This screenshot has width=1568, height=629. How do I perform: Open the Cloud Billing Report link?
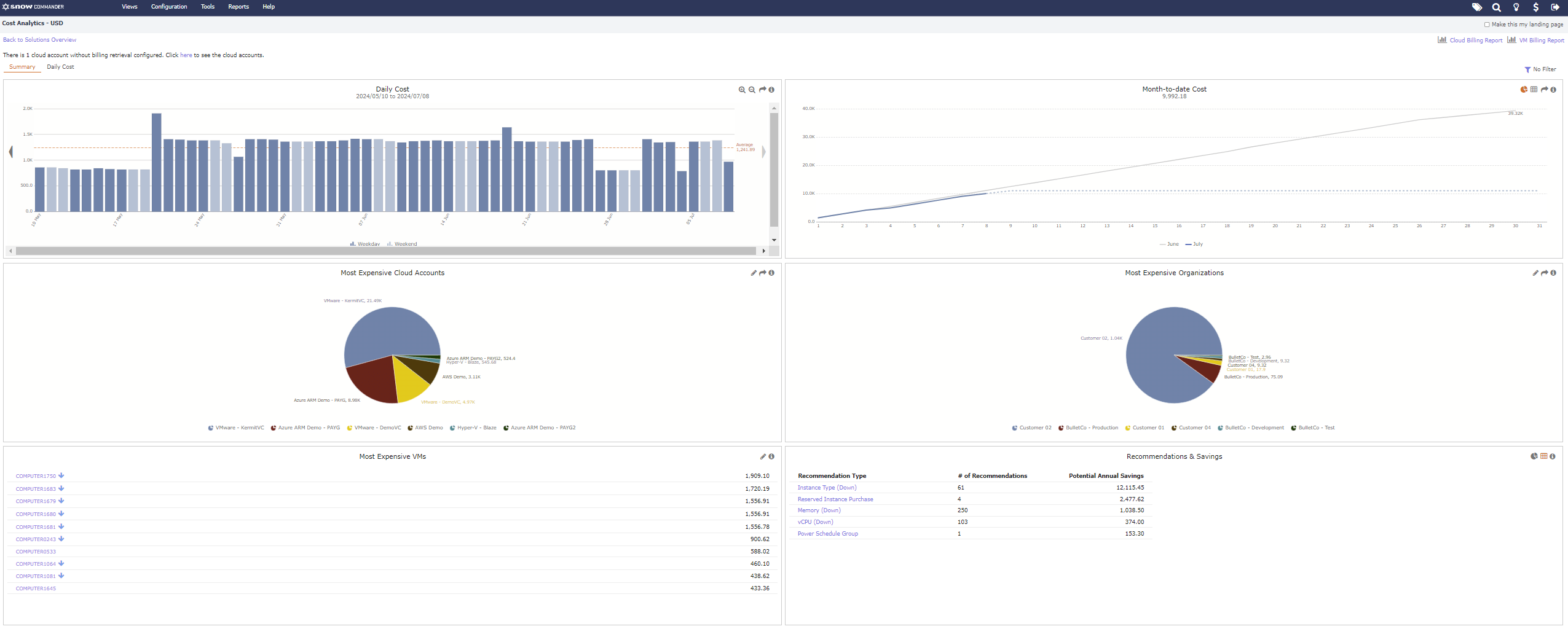click(1475, 41)
